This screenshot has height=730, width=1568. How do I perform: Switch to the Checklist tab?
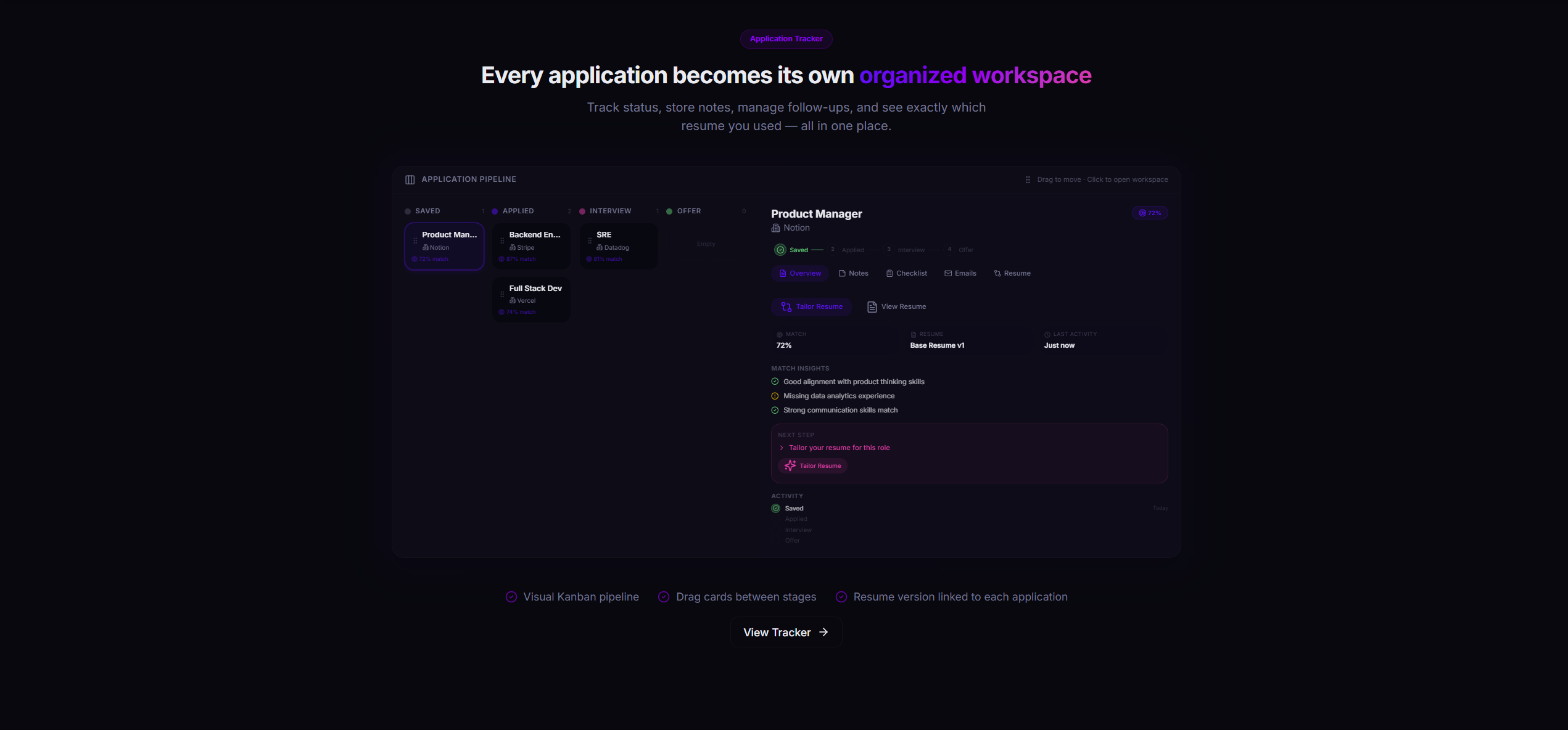click(x=906, y=273)
